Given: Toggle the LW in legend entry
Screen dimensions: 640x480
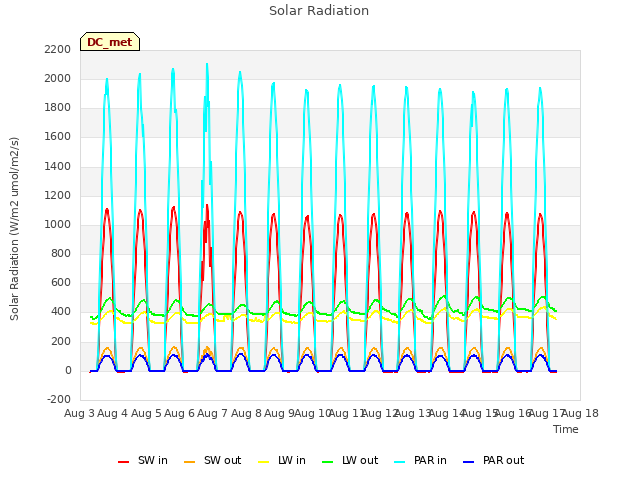Looking at the screenshot, I should (282, 460).
